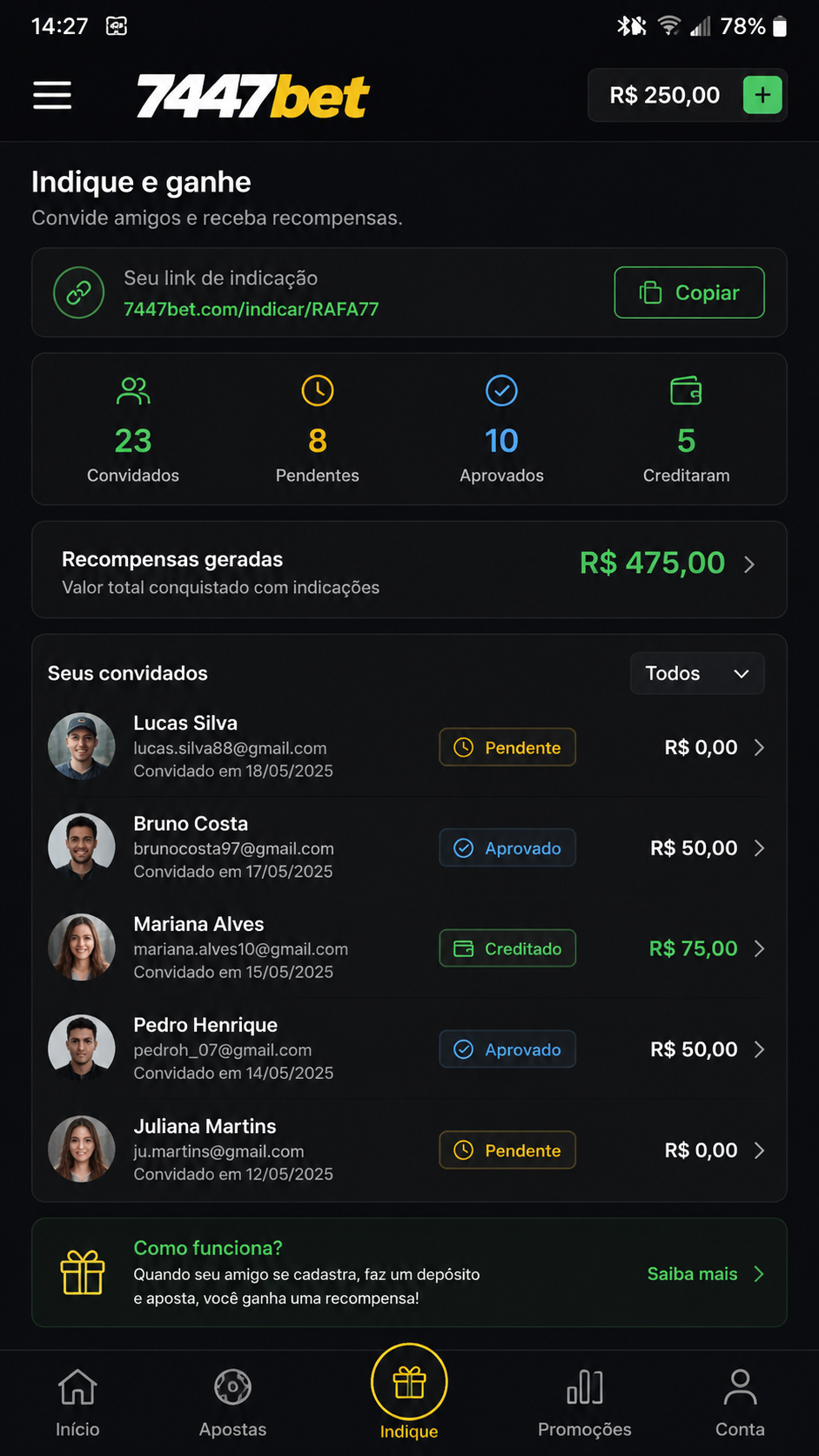This screenshot has height=1456, width=819.
Task: Tap the 7447bet.com/indicar/RAFA77 referral link
Action: [x=251, y=309]
